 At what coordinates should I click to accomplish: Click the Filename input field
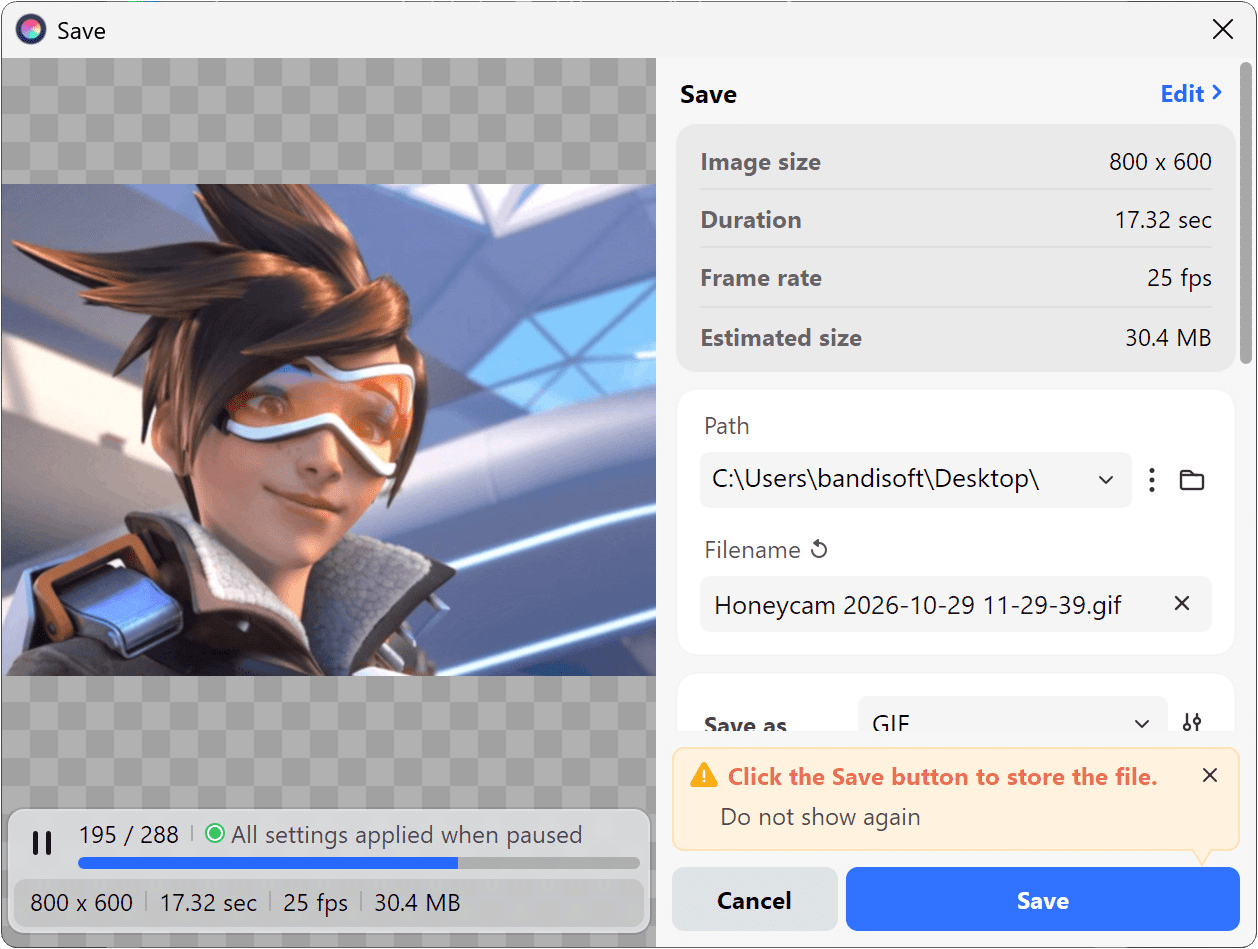[x=956, y=604]
